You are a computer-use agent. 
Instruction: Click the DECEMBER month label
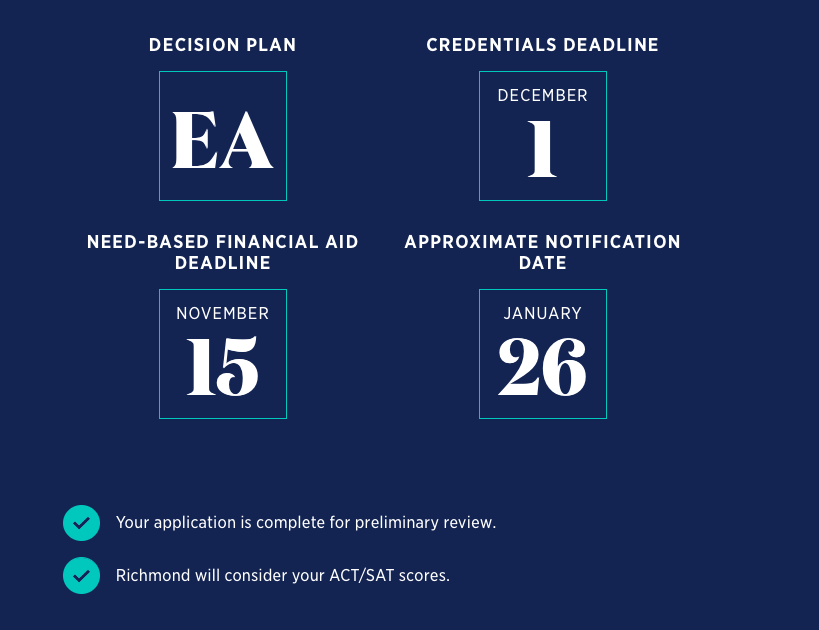click(x=543, y=96)
